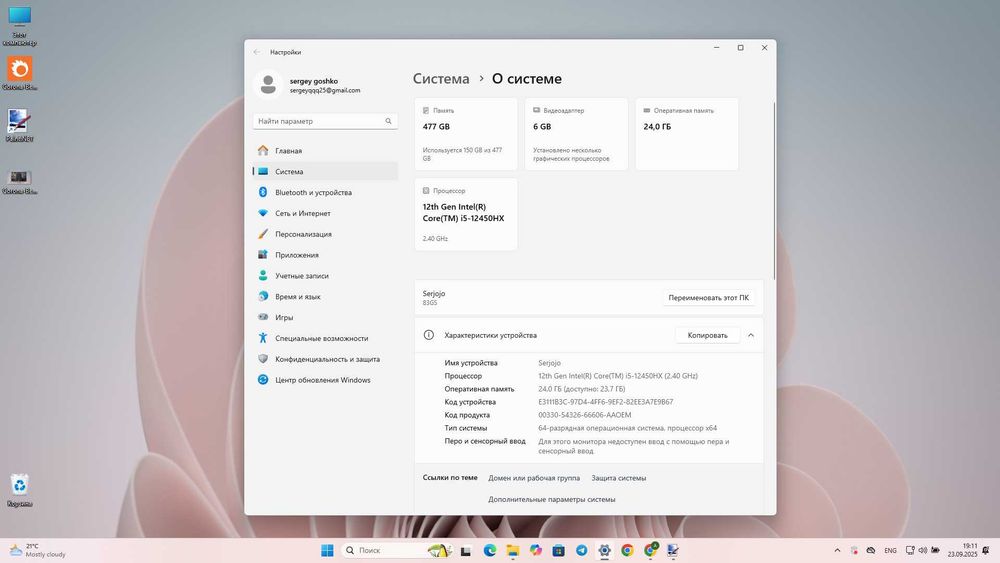Open Центр обновления Windows
This screenshot has width=1000, height=563.
325,380
